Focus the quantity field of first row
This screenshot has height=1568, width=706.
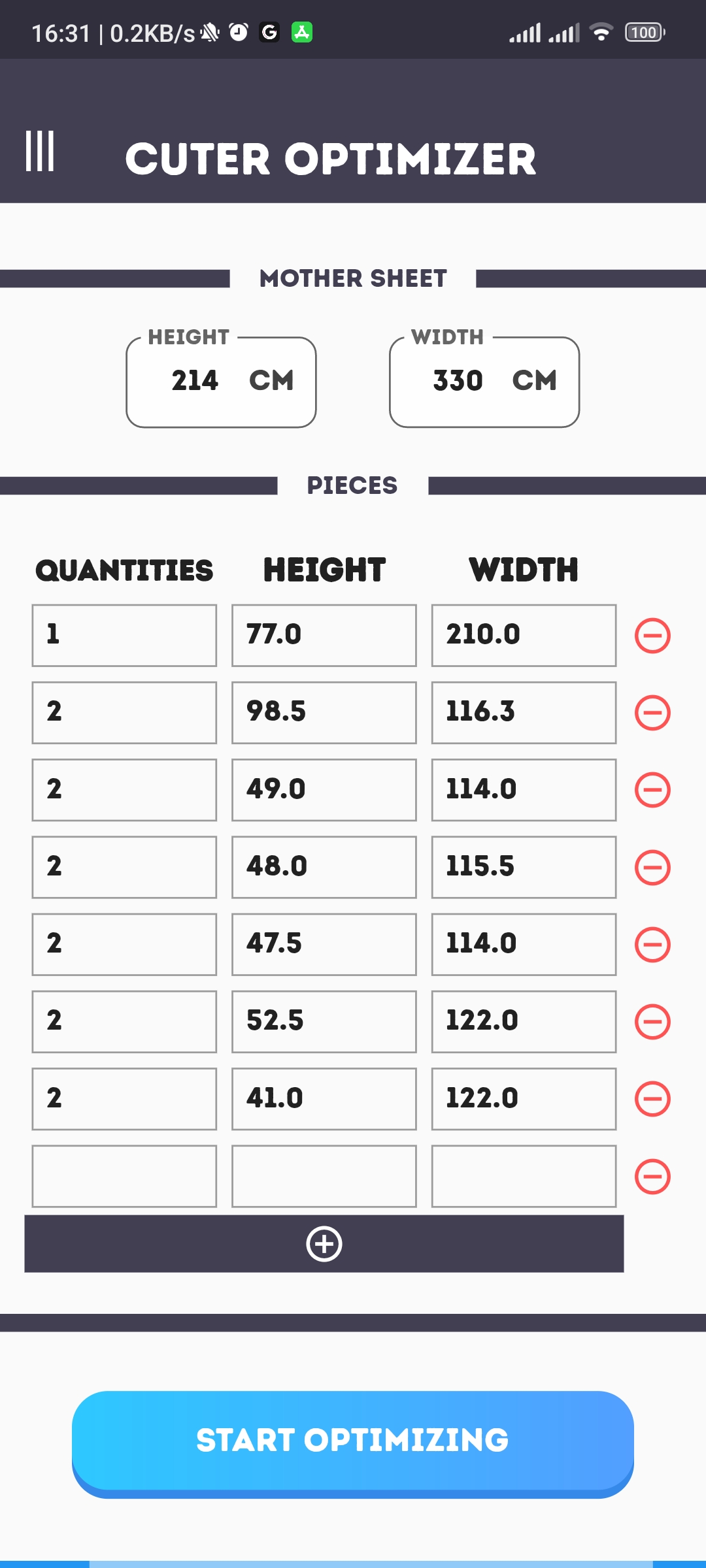pyautogui.click(x=124, y=636)
